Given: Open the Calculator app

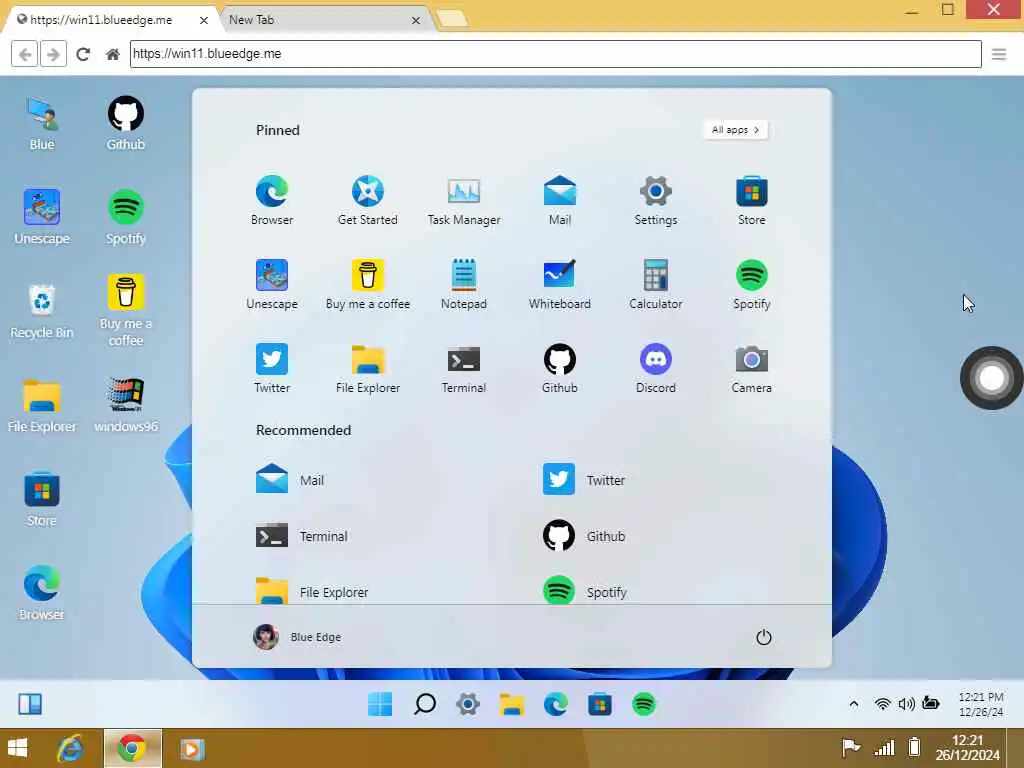Looking at the screenshot, I should [x=656, y=284].
